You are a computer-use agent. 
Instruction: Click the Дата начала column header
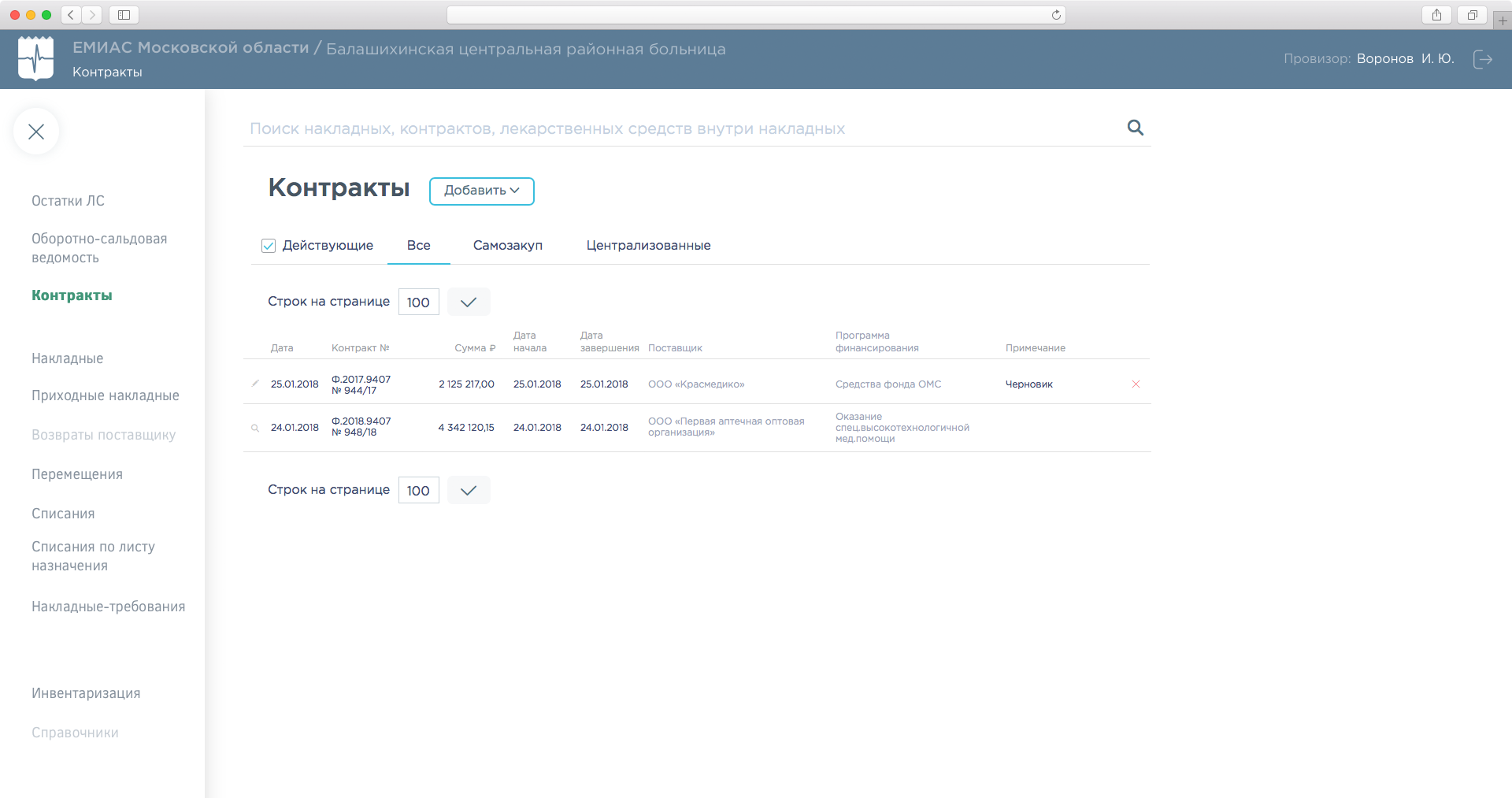coord(530,342)
